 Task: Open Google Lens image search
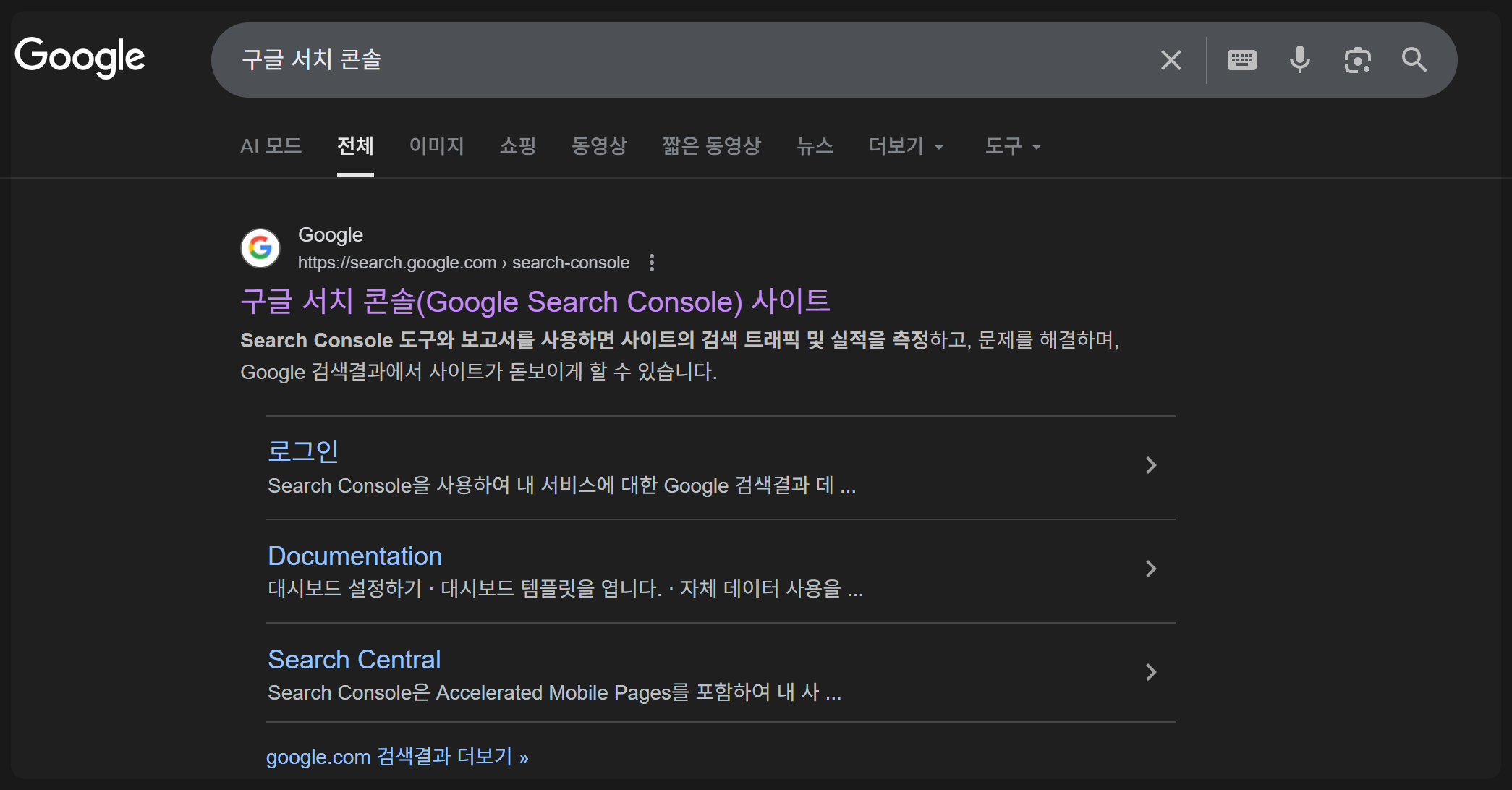(x=1357, y=60)
